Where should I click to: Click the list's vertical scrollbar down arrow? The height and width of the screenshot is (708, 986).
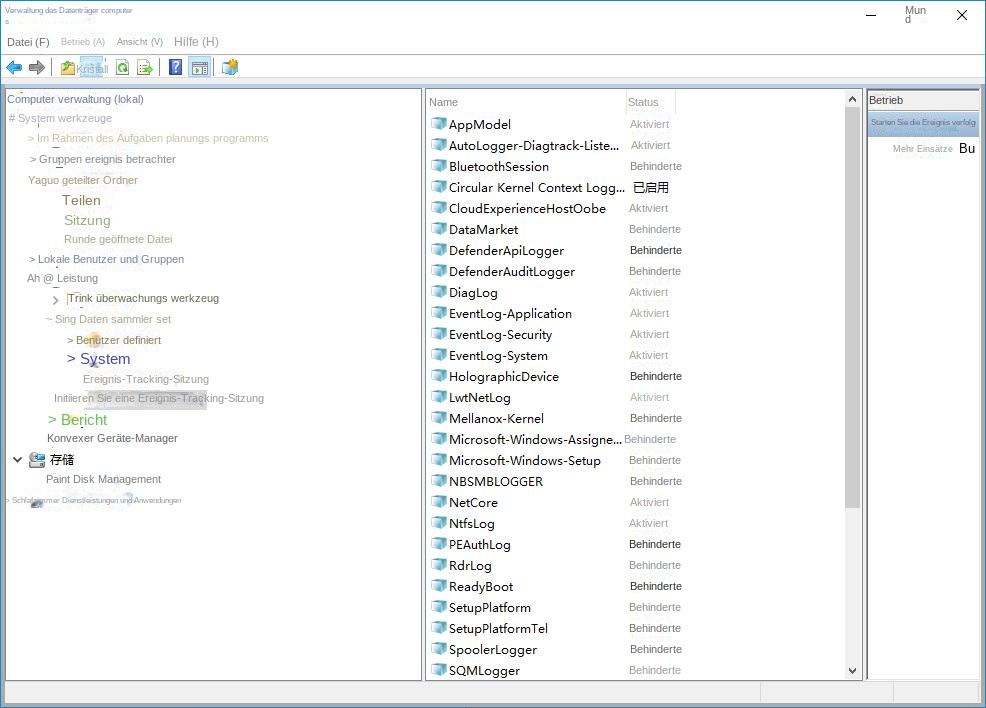(x=852, y=670)
